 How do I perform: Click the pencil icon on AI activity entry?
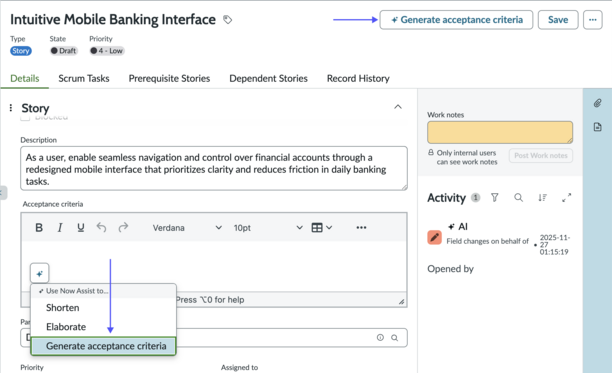[434, 237]
